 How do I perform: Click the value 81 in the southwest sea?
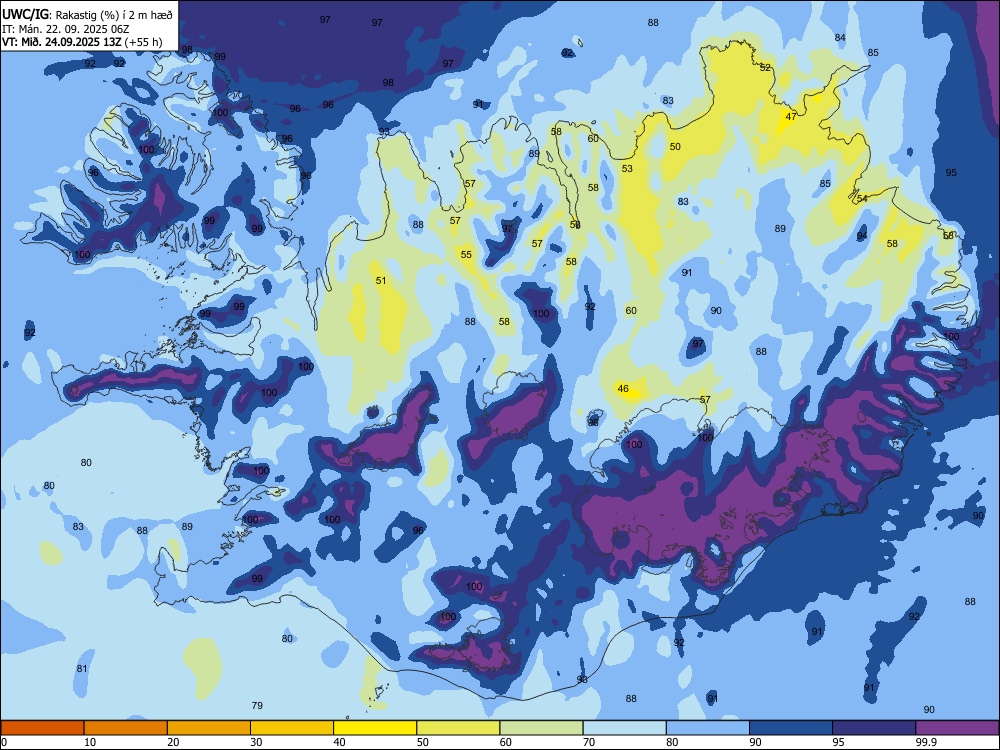coord(82,668)
